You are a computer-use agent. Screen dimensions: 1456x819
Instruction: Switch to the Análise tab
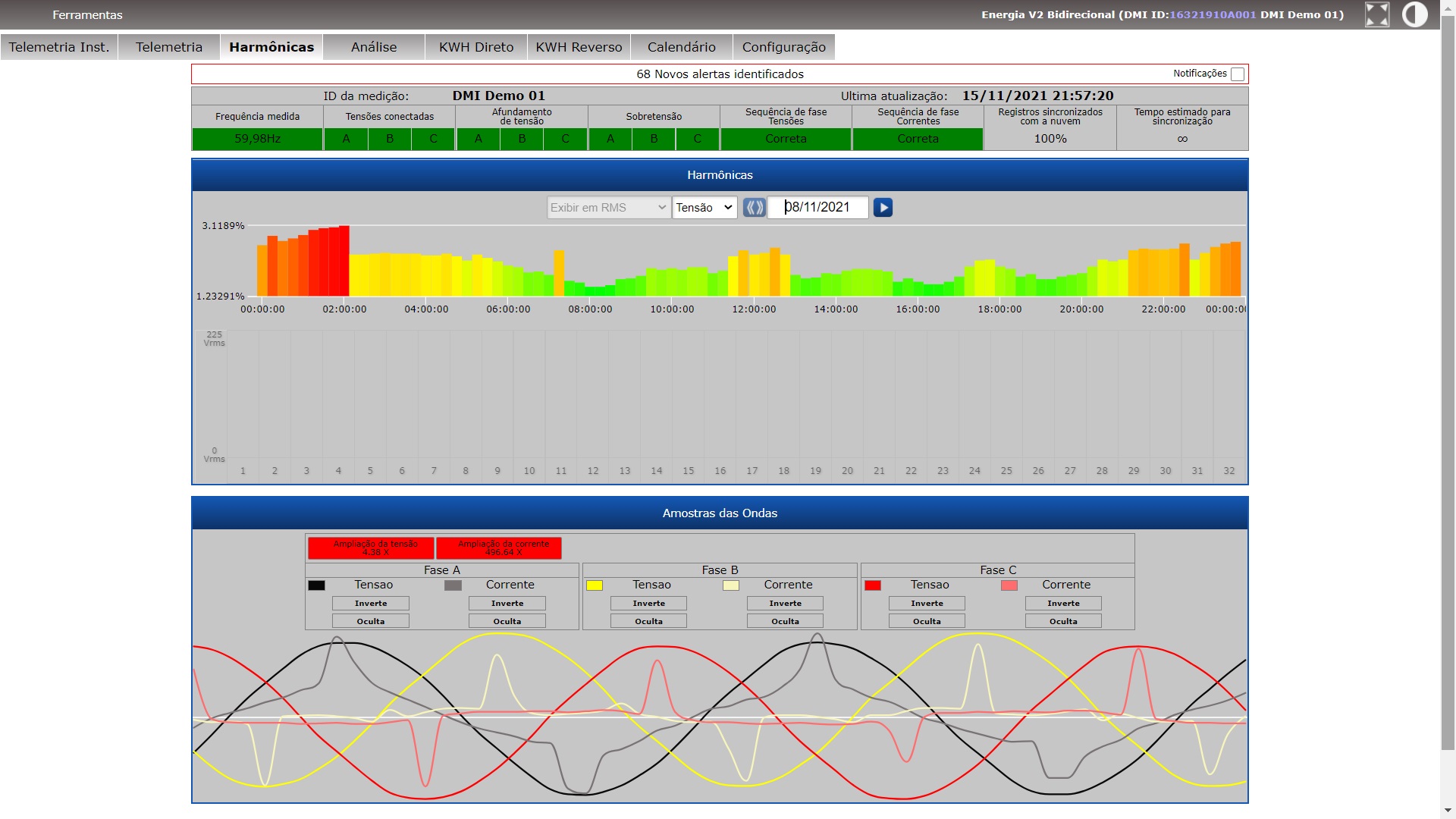[374, 47]
